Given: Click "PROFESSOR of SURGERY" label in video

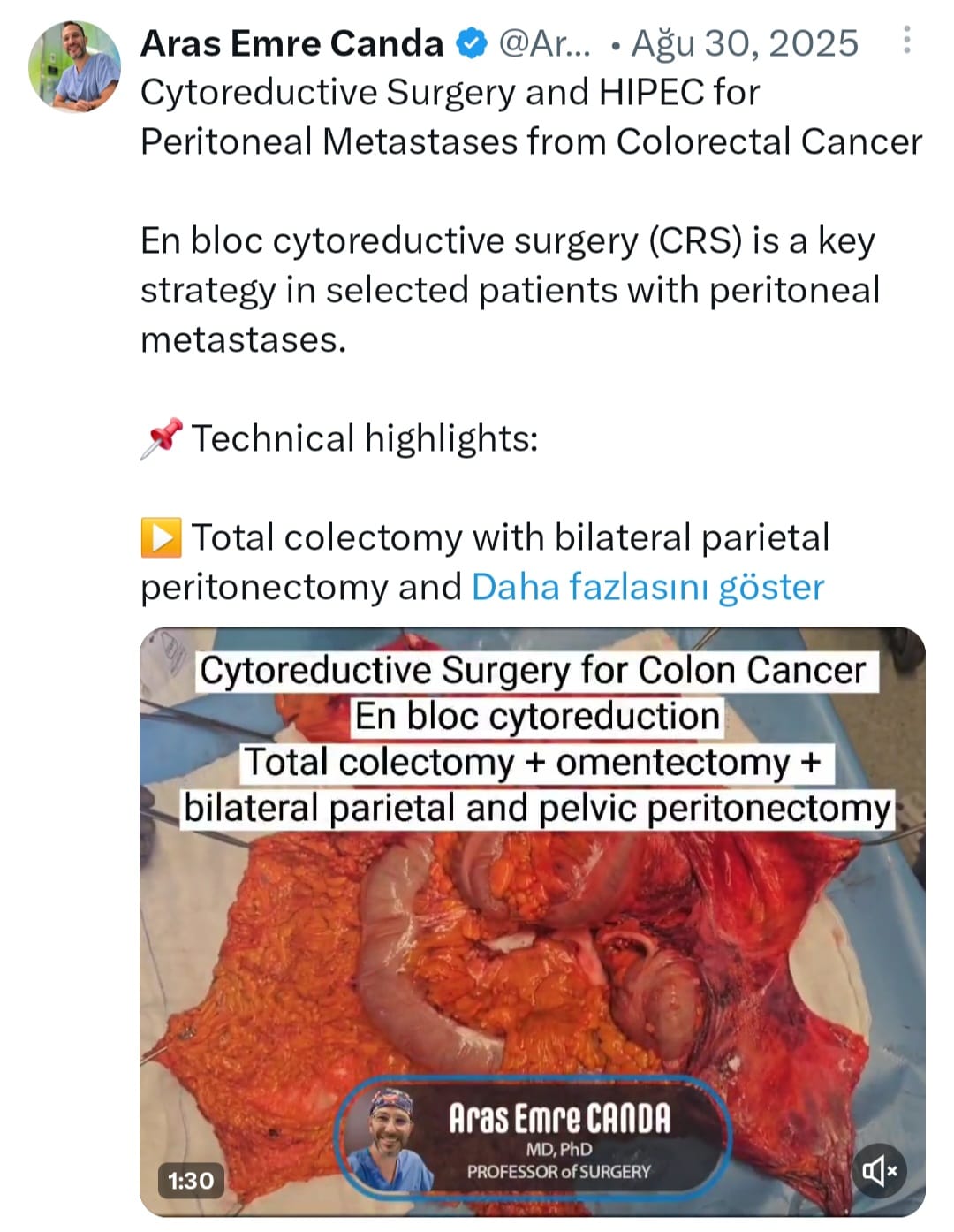Looking at the screenshot, I should pyautogui.click(x=558, y=1172).
